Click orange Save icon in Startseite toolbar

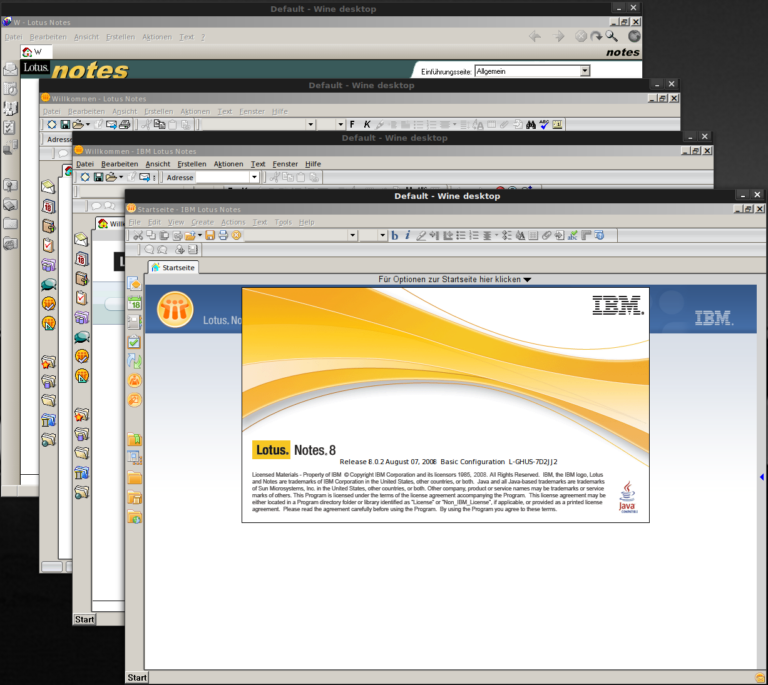pyautogui.click(x=210, y=236)
